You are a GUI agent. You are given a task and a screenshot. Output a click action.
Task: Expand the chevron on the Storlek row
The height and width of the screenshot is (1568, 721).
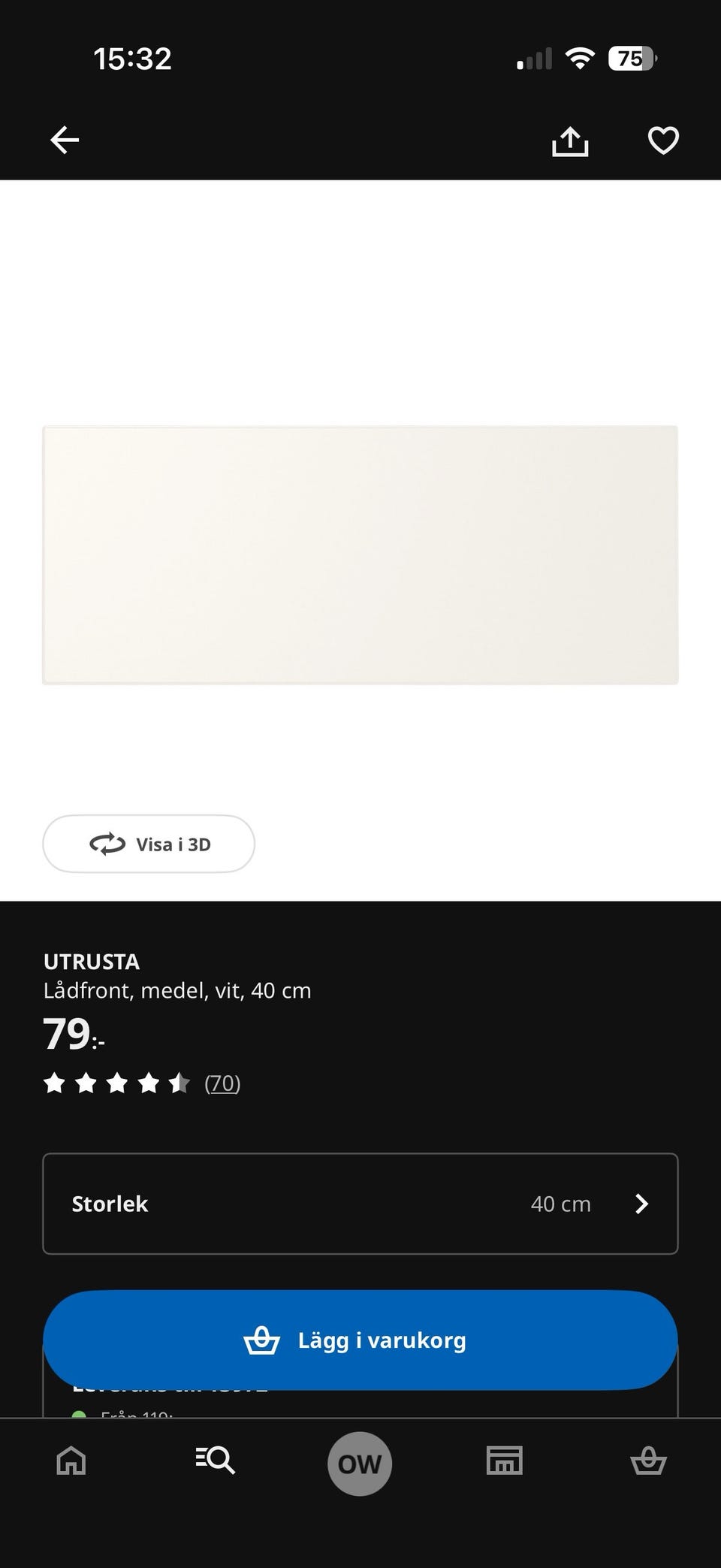(641, 1204)
